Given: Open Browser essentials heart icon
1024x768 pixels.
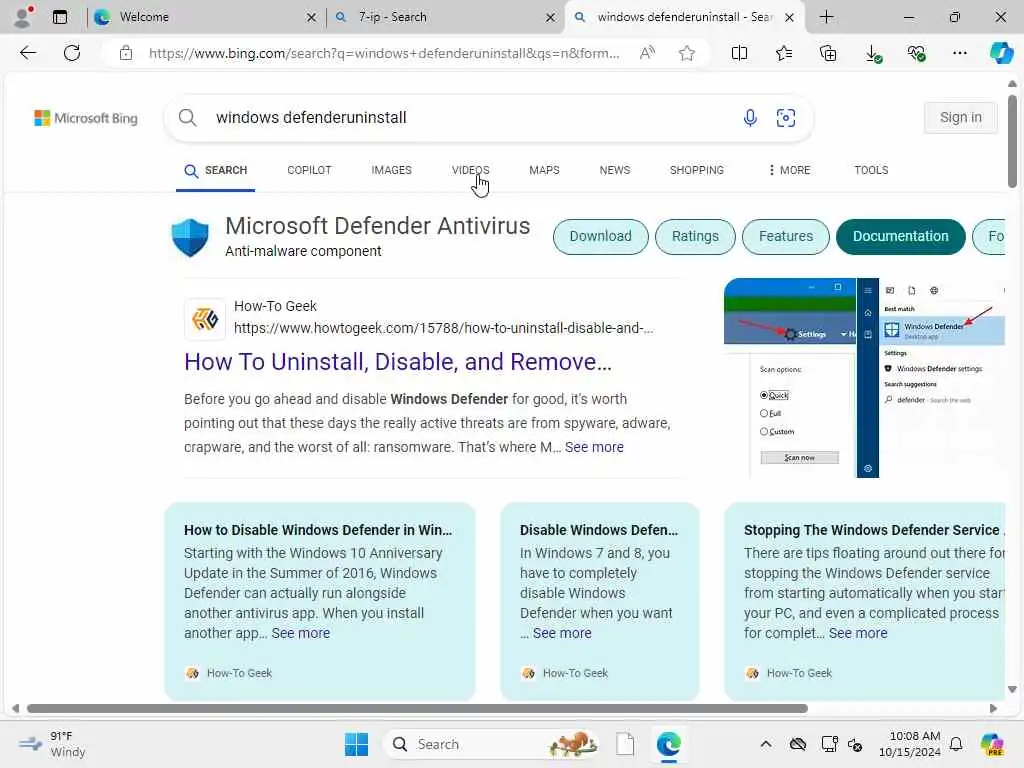Looking at the screenshot, I should (x=916, y=53).
